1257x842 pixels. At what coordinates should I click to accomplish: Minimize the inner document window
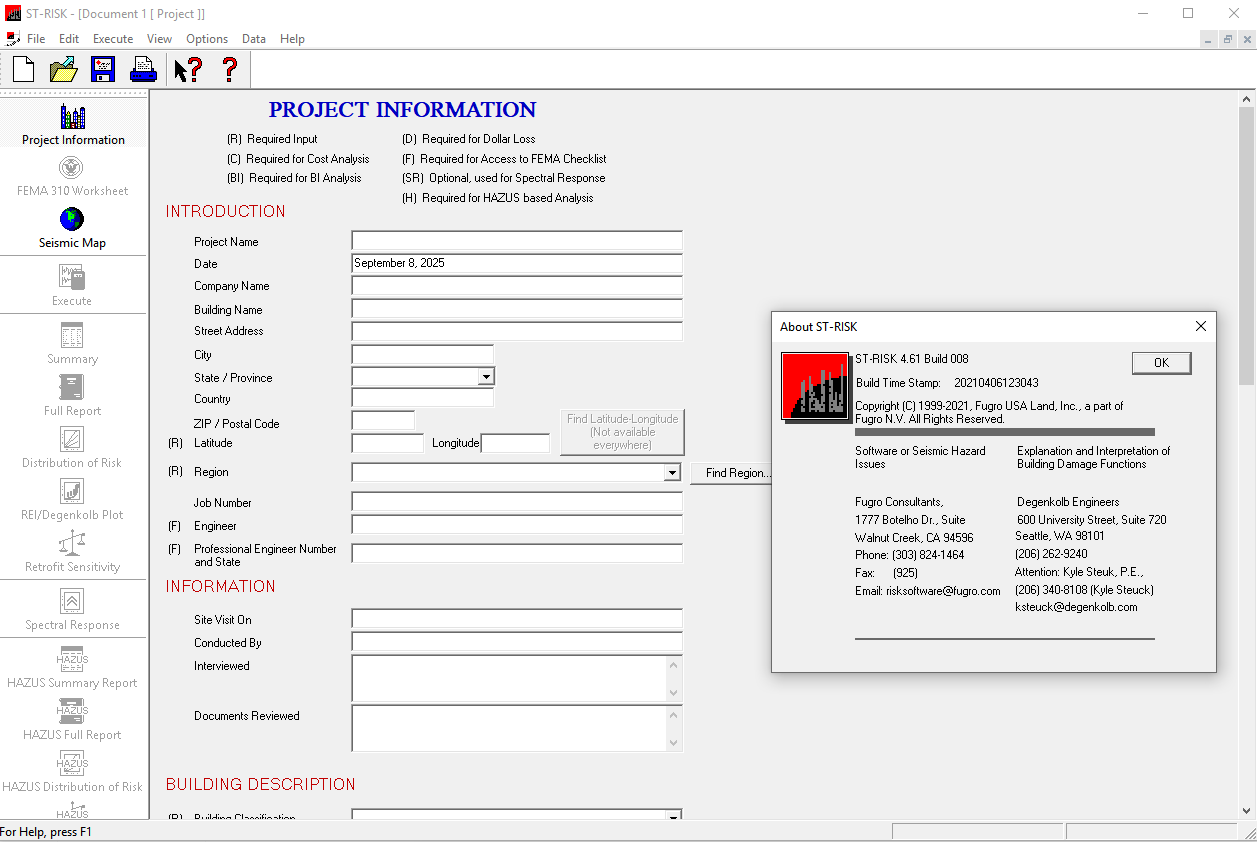coord(1209,39)
